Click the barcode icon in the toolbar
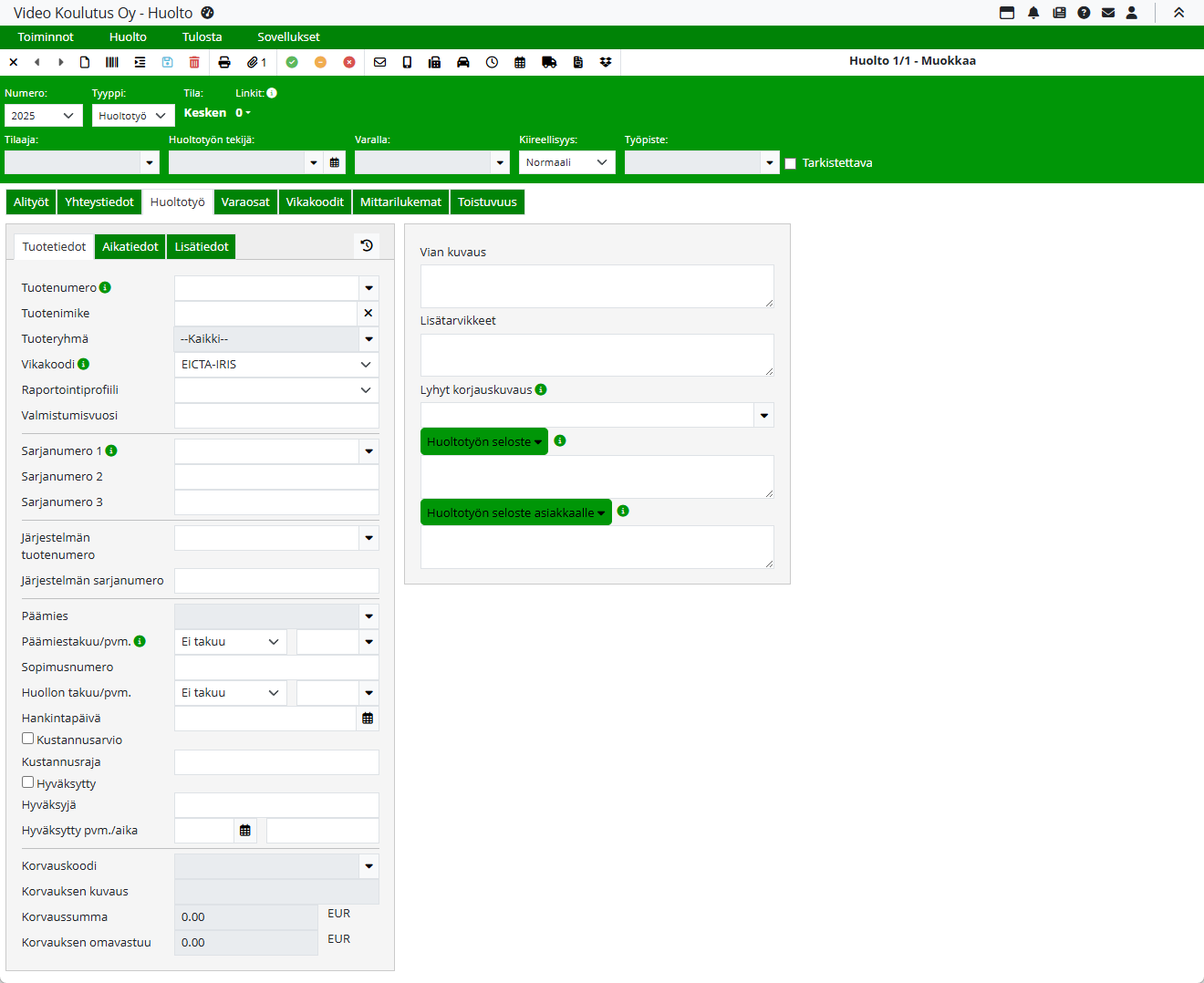1204x983 pixels. (112, 62)
